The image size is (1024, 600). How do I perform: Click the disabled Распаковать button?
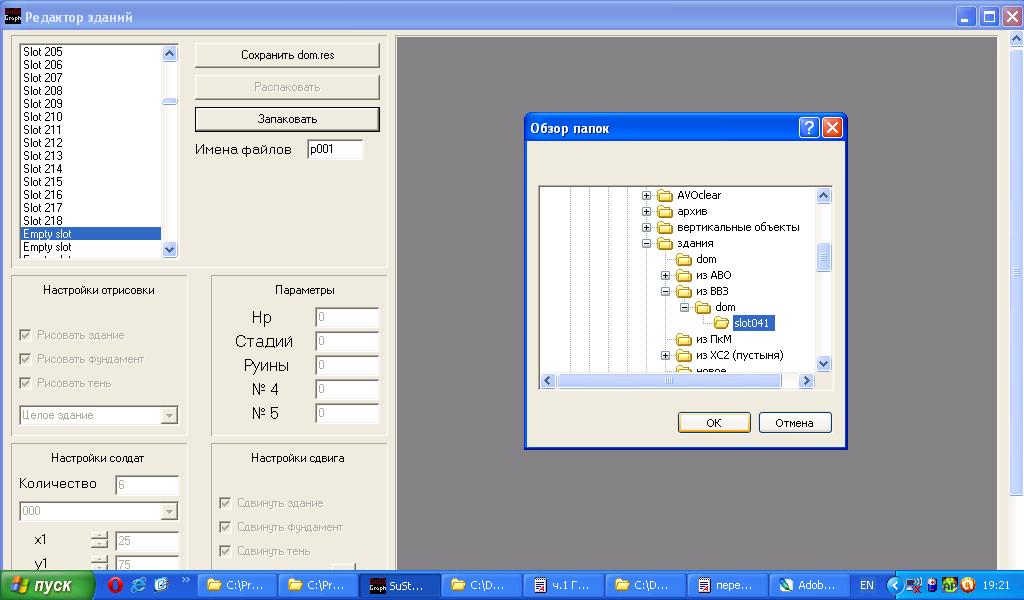(287, 87)
